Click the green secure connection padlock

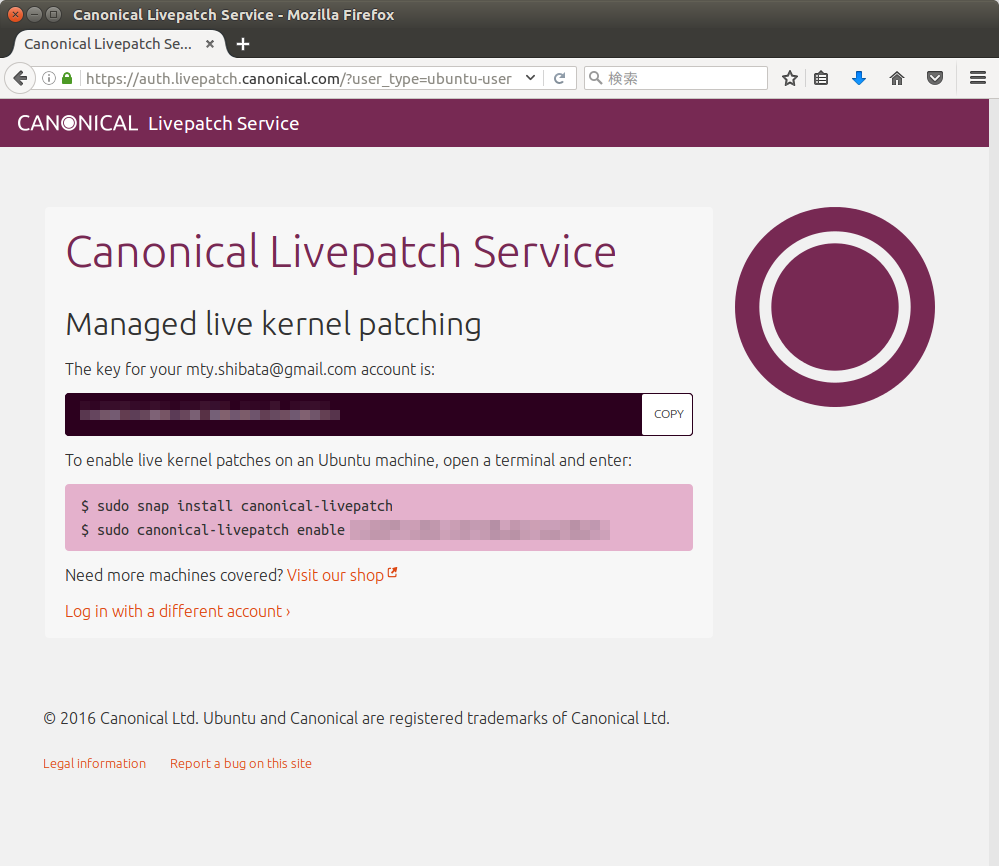point(67,78)
